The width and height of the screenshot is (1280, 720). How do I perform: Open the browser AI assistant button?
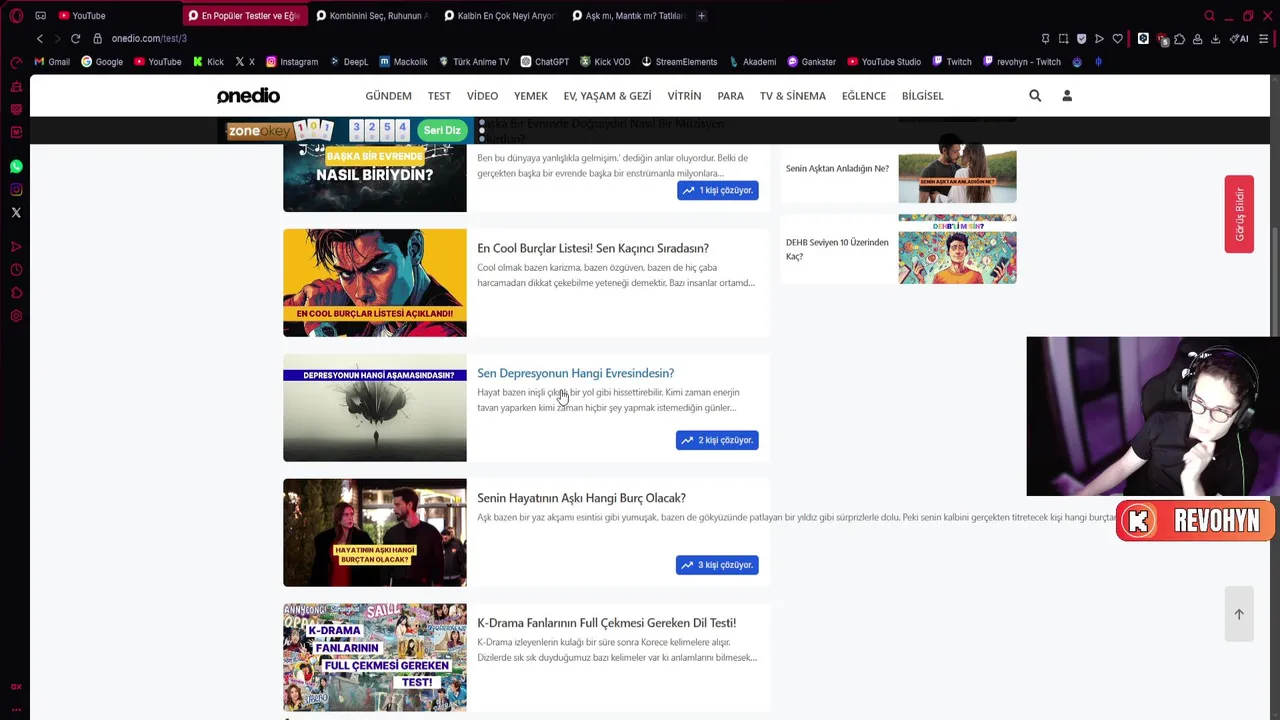tap(1239, 39)
